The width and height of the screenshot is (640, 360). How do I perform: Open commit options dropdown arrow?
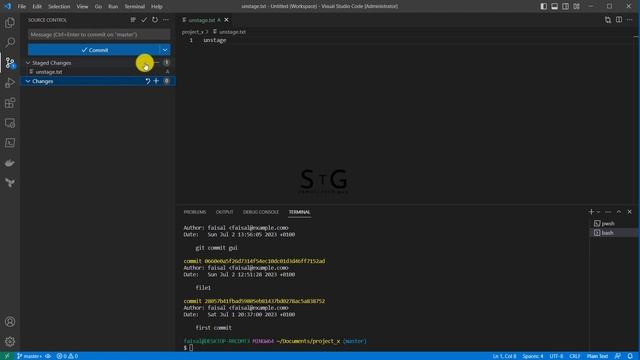(165, 50)
